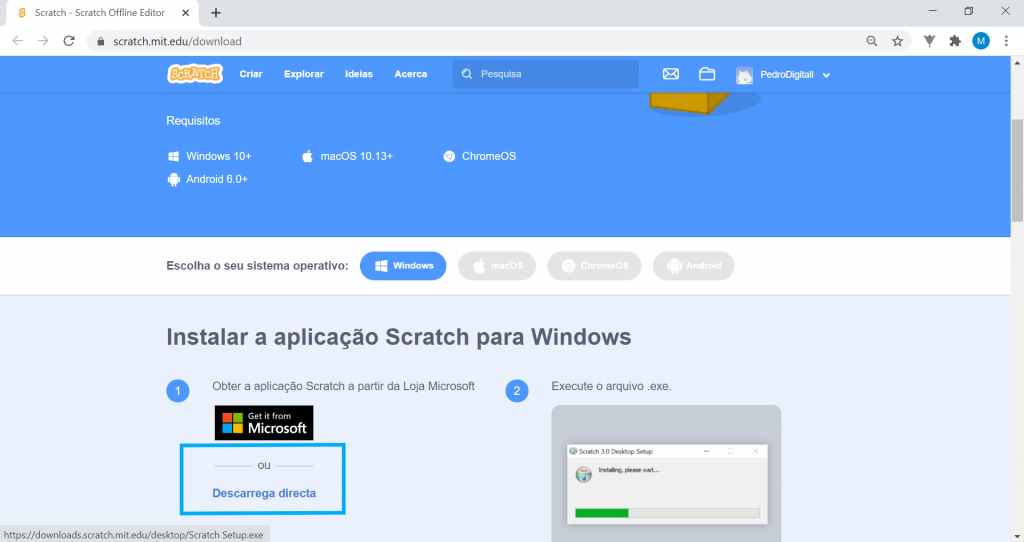Click heading Instalar a aplicação Scratch para Windows

(x=398, y=337)
